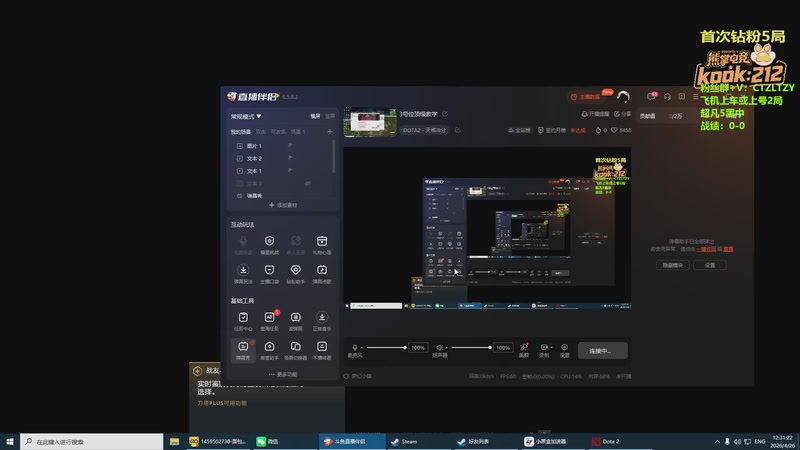This screenshot has height=450, width=800.
Task: Select the 我的场景 tab
Action: [240, 132]
